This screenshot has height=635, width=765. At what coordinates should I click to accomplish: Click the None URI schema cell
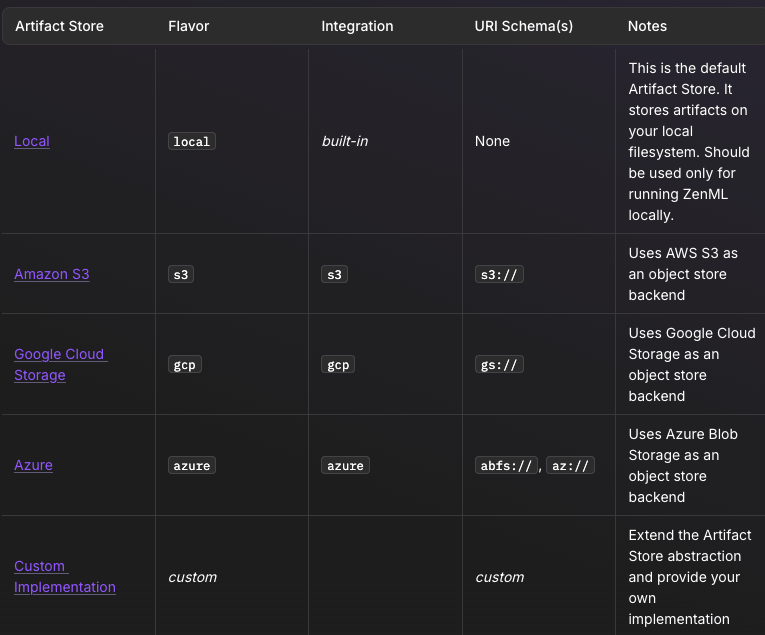492,141
